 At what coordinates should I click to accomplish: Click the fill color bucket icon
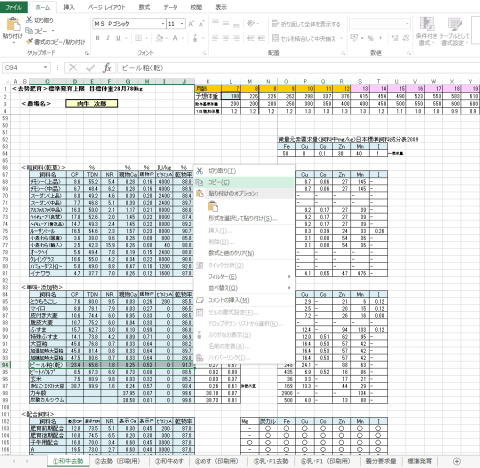point(160,38)
